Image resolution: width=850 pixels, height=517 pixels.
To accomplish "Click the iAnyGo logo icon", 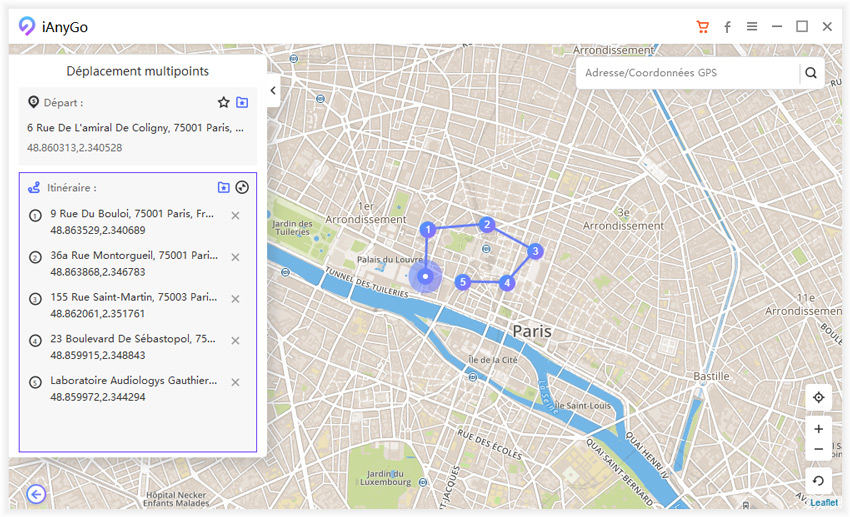I will 26,26.
